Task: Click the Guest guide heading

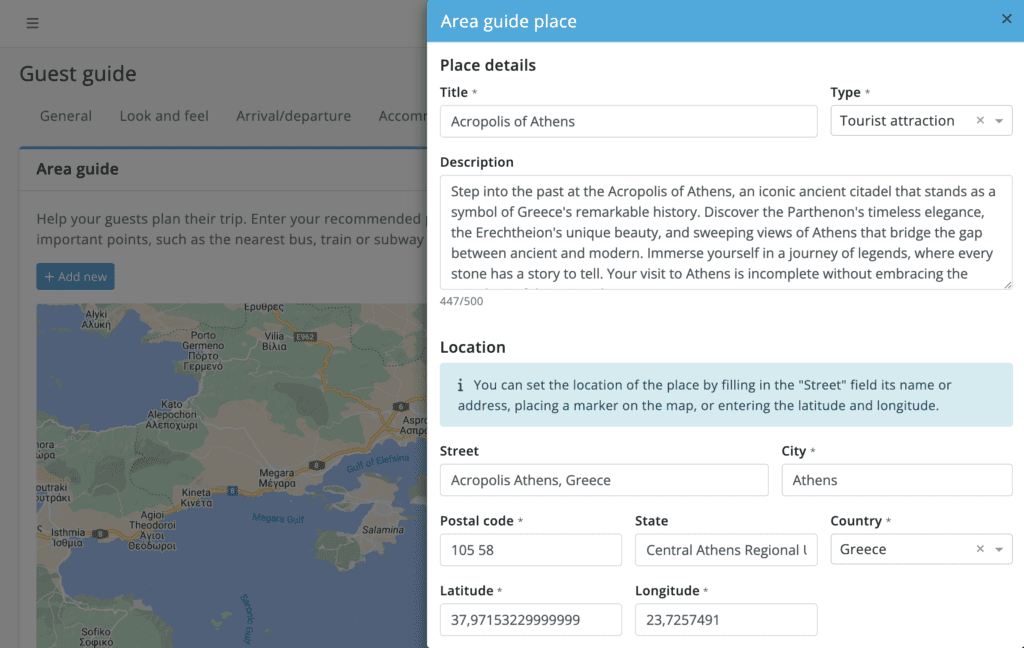Action: click(78, 74)
